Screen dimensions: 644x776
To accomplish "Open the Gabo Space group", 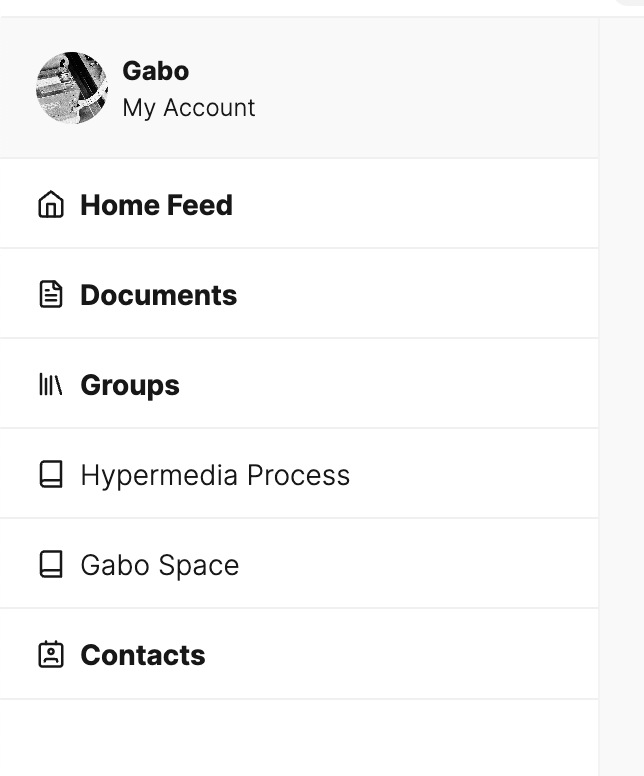I will click(160, 565).
